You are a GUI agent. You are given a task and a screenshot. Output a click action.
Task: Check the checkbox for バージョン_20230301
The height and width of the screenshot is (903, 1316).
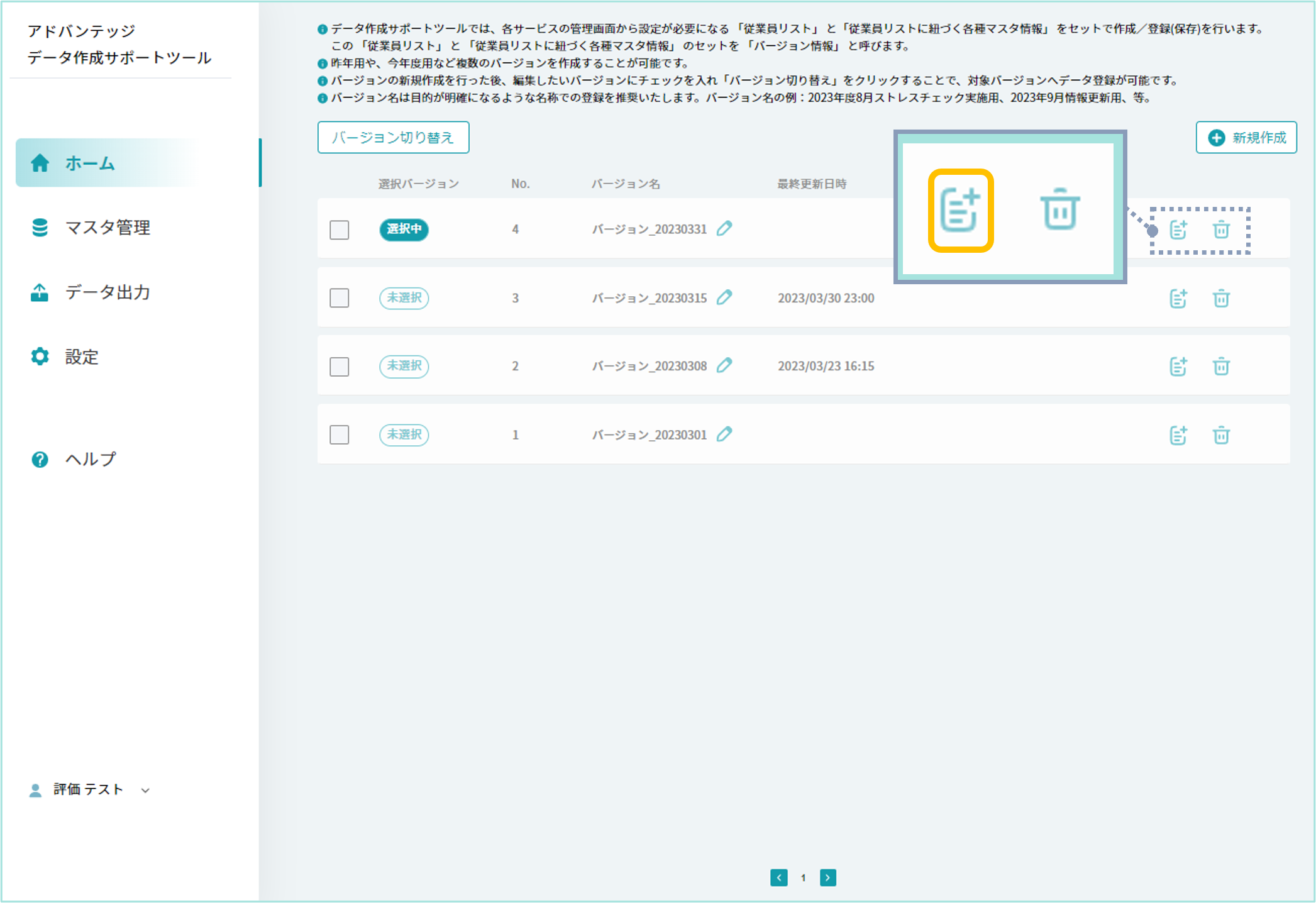340,435
